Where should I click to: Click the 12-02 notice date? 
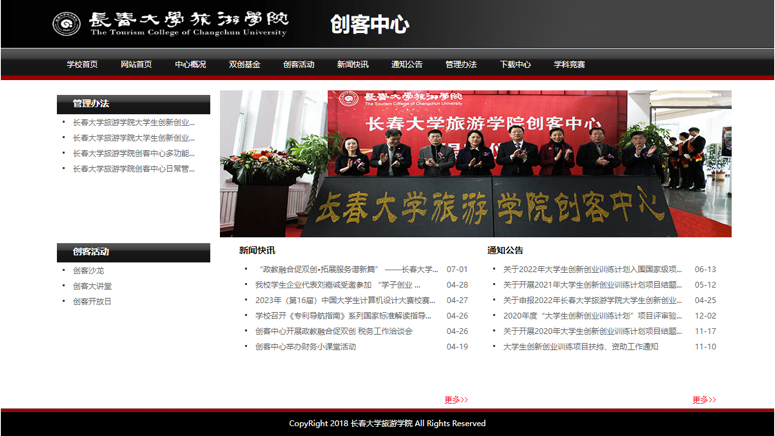[x=705, y=315]
